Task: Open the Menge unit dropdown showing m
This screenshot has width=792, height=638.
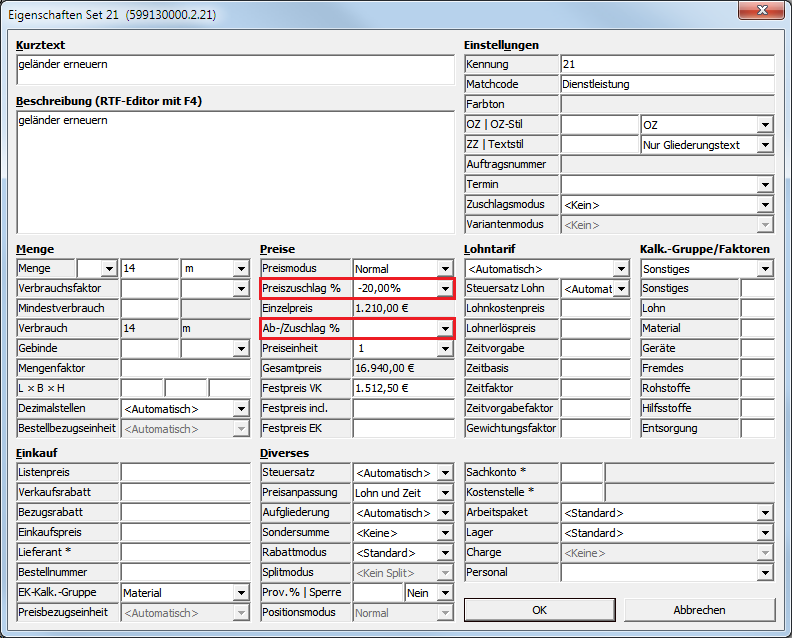Action: [x=240, y=269]
